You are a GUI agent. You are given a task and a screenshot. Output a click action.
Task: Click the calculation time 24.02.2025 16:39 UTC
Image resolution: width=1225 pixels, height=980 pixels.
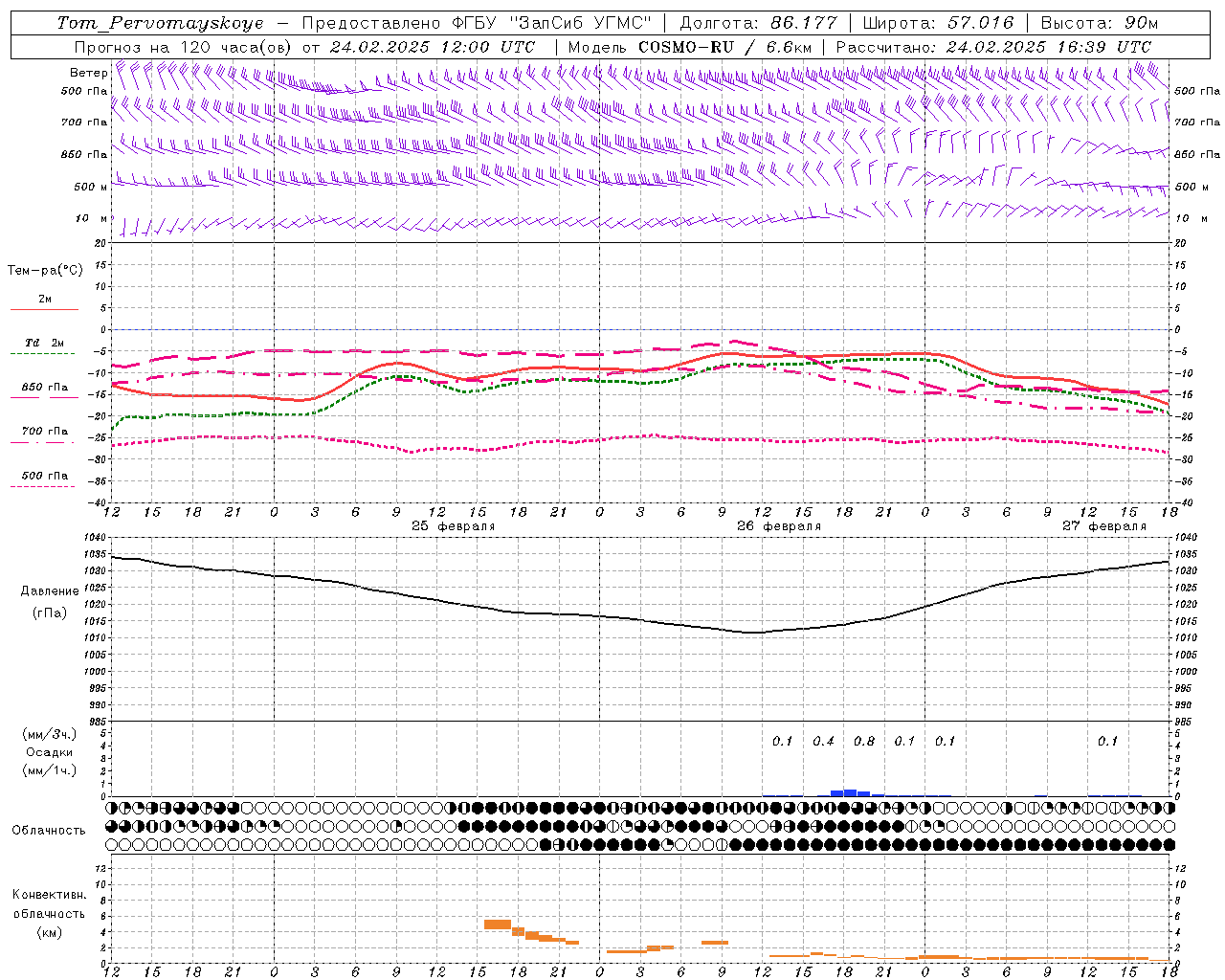[x=1048, y=47]
